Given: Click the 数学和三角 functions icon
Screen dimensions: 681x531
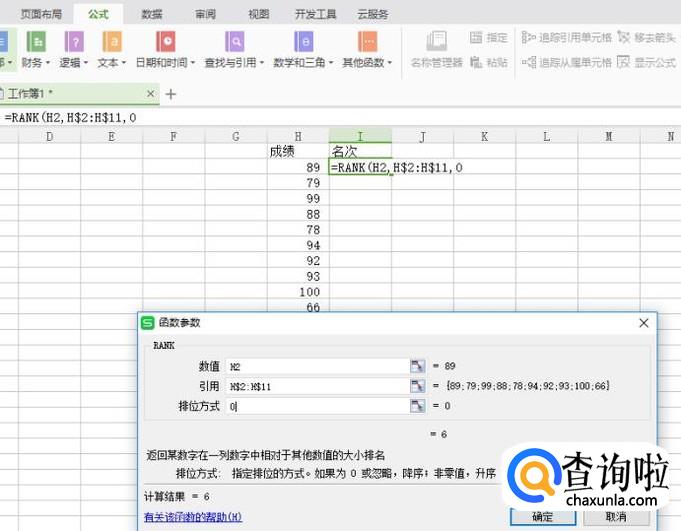Looking at the screenshot, I should coord(303,42).
